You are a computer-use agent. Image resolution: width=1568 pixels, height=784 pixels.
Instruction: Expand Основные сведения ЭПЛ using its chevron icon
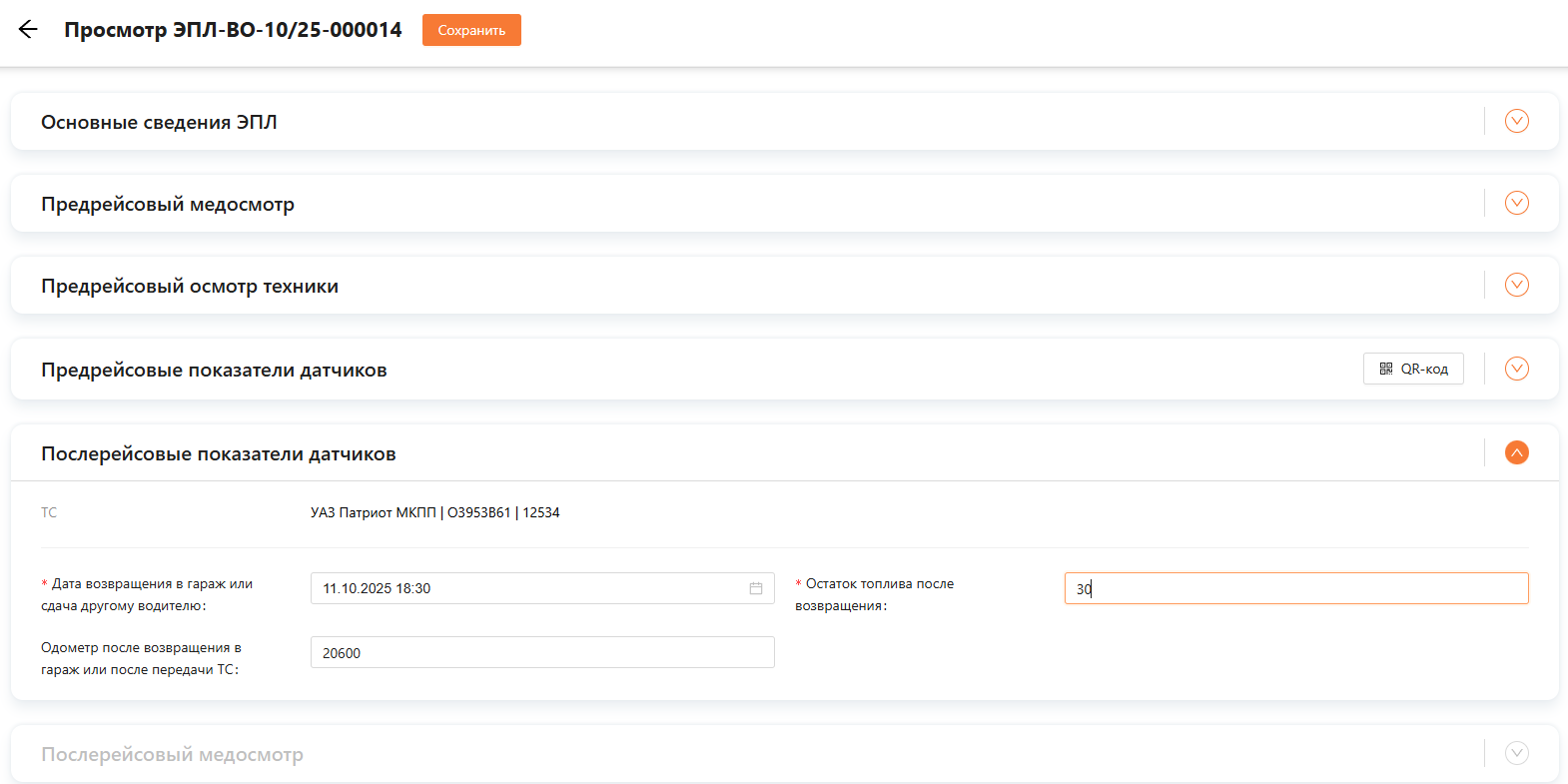pos(1516,121)
